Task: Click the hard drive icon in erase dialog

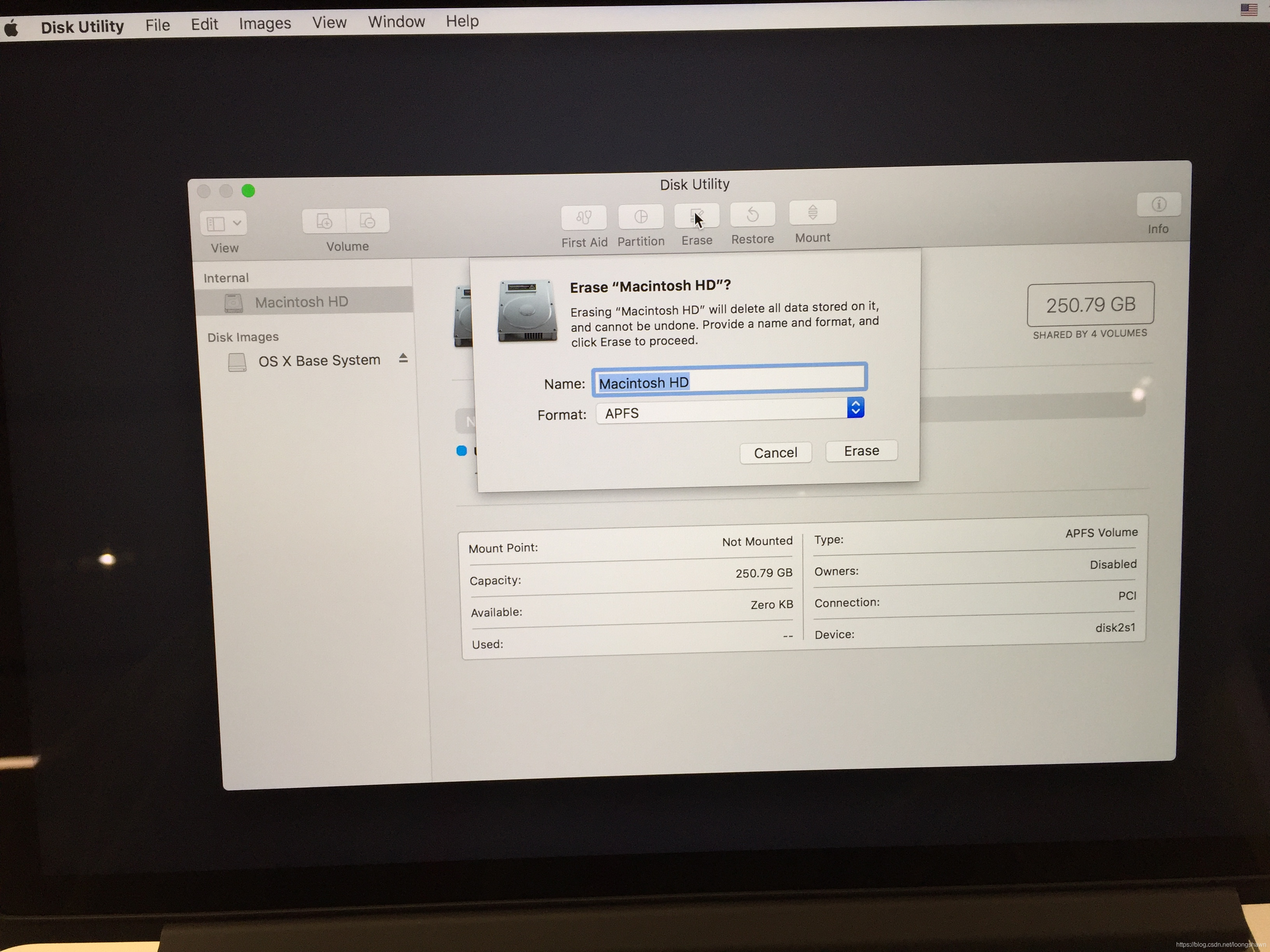Action: 527,311
